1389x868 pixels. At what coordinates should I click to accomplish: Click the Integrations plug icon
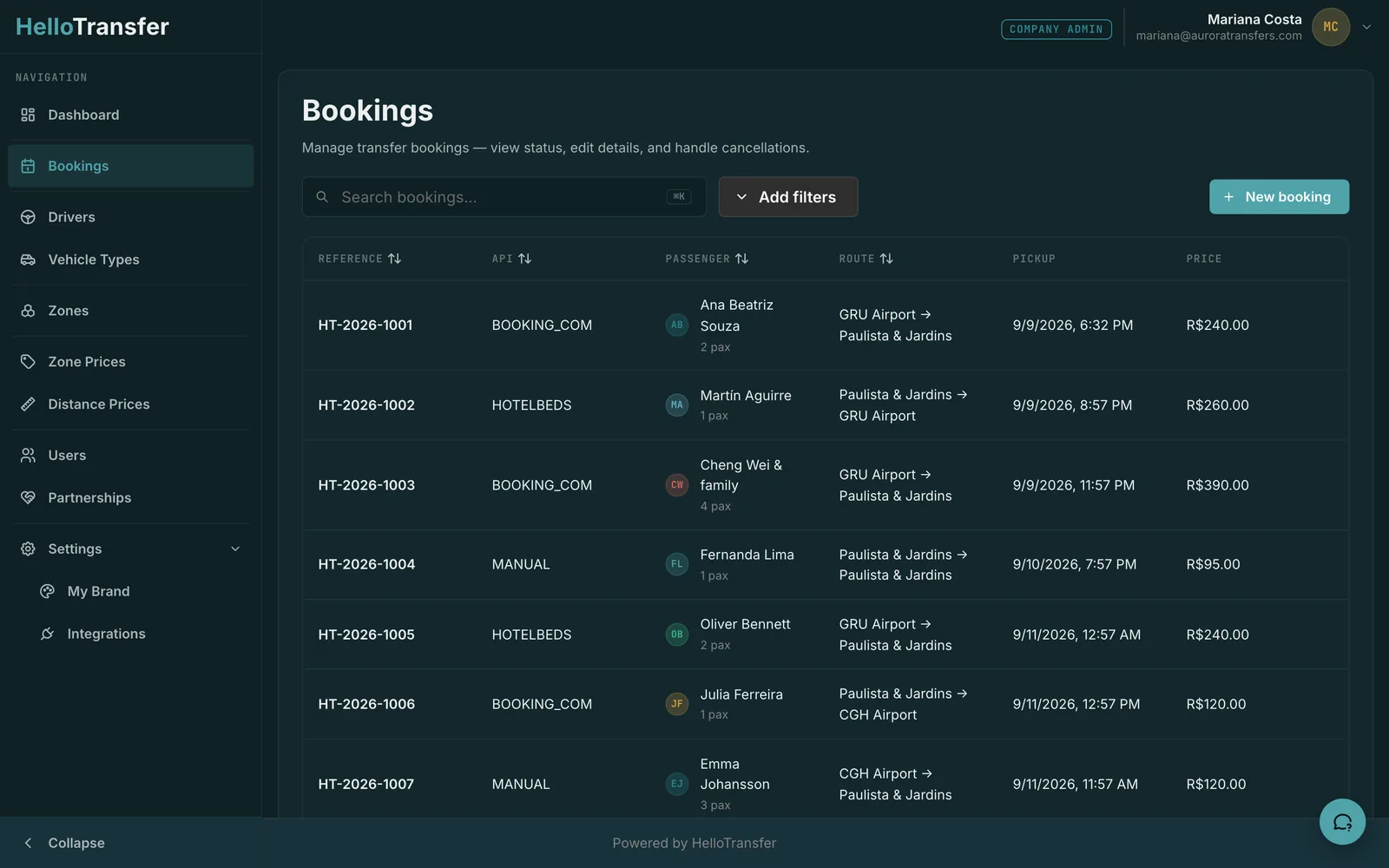(x=47, y=634)
